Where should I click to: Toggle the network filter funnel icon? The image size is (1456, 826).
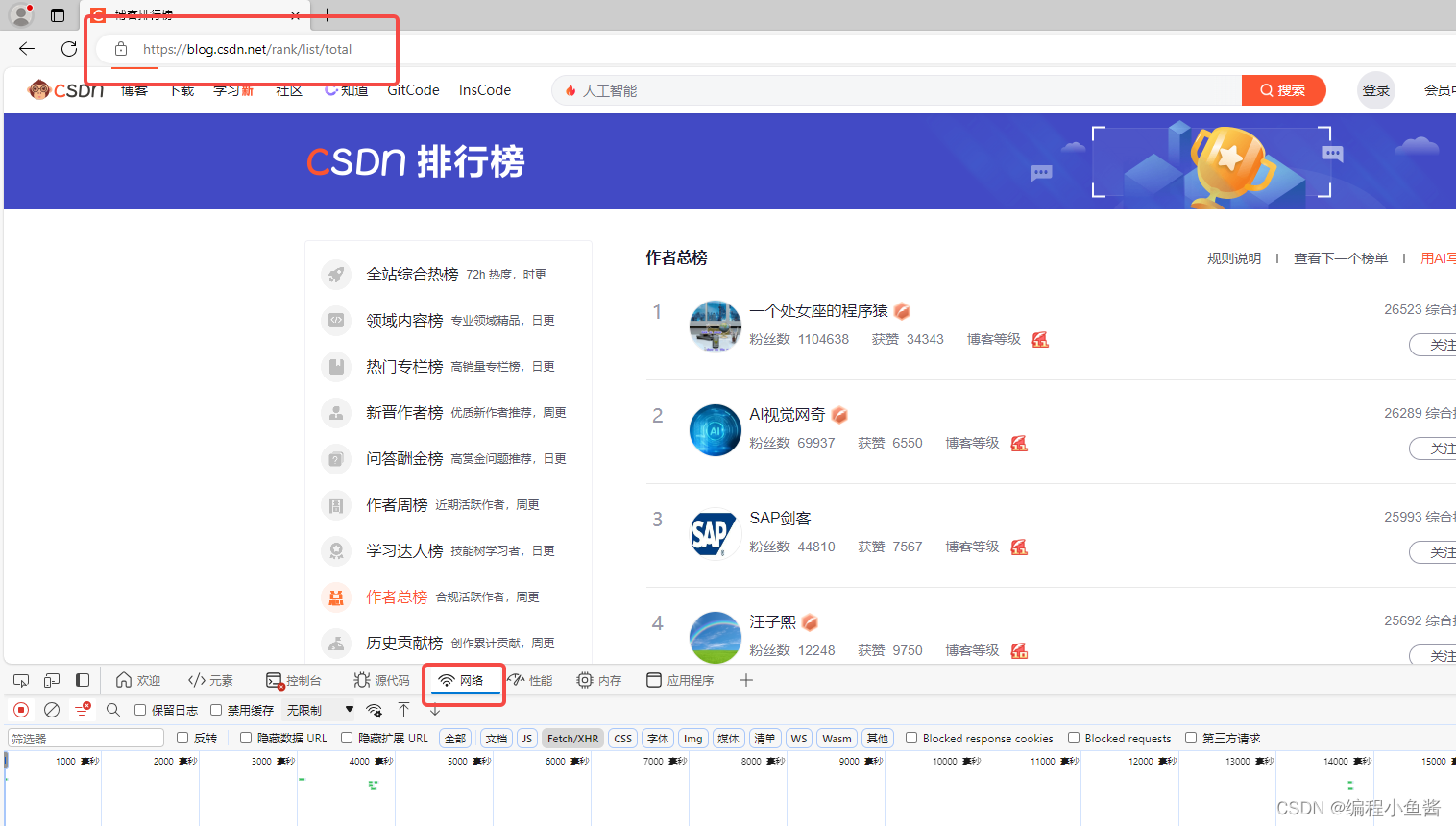tap(83, 710)
